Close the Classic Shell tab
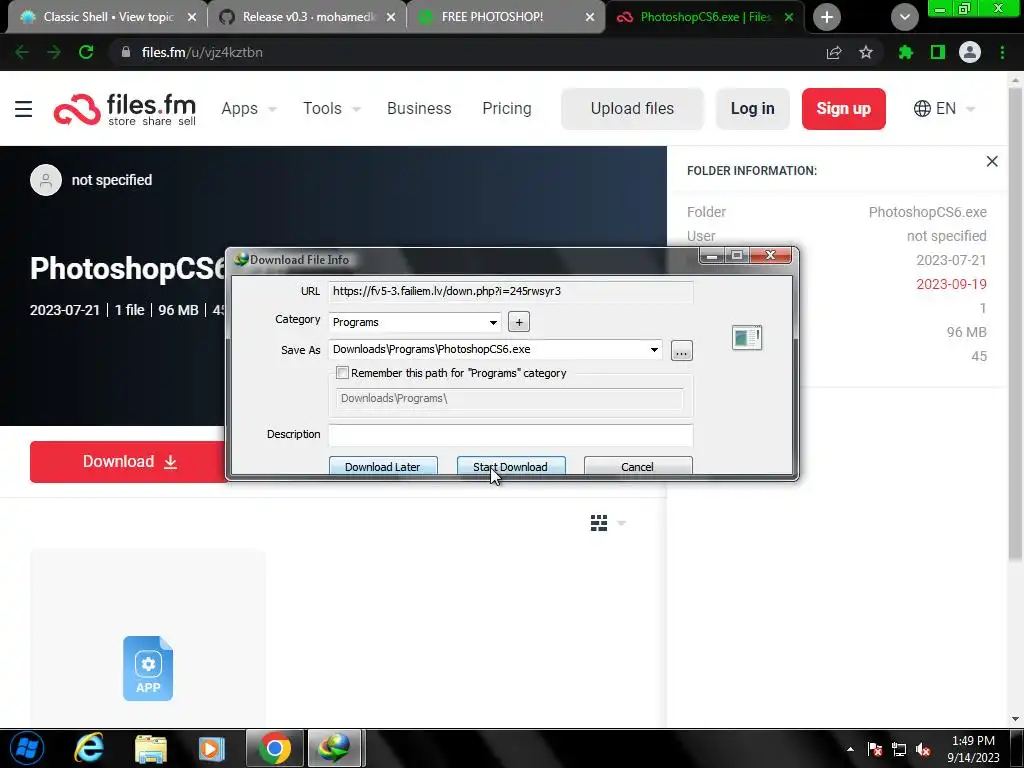Screen dimensions: 1024x768 click(192, 18)
